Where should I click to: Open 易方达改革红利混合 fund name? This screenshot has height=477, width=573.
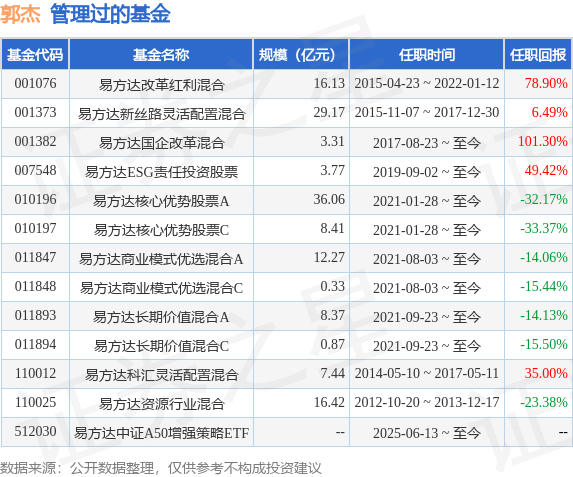pos(162,85)
